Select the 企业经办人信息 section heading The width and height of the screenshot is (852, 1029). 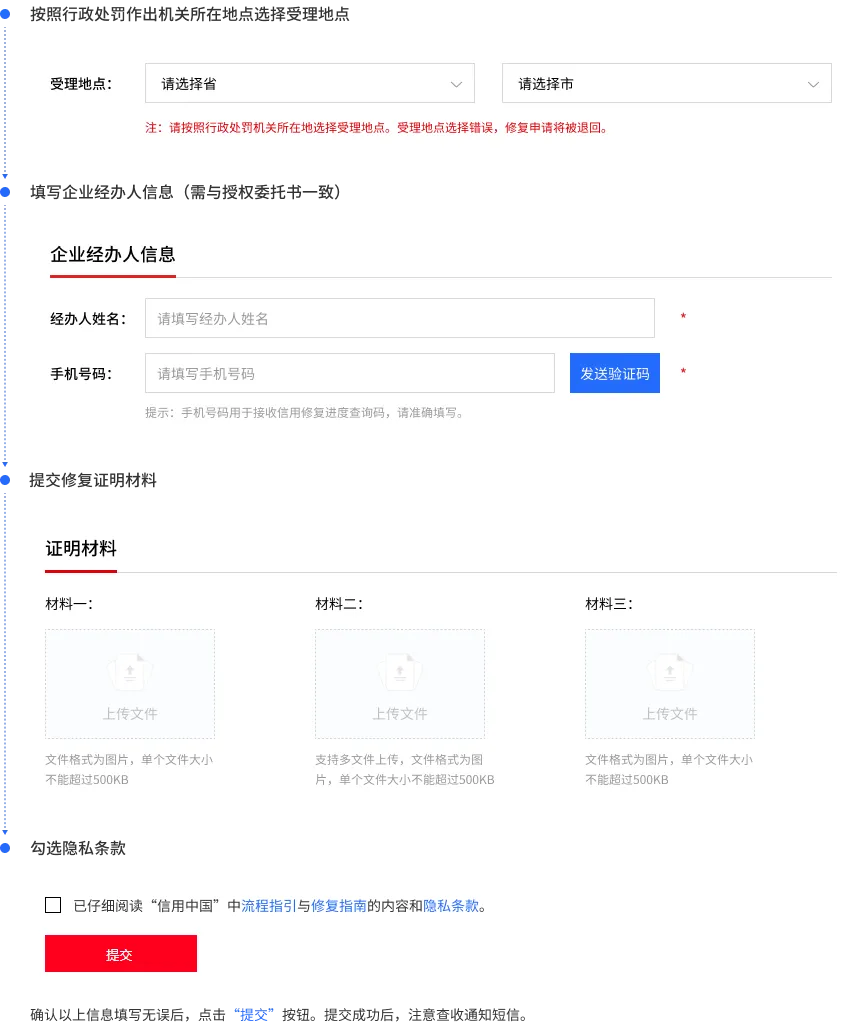pyautogui.click(x=112, y=254)
